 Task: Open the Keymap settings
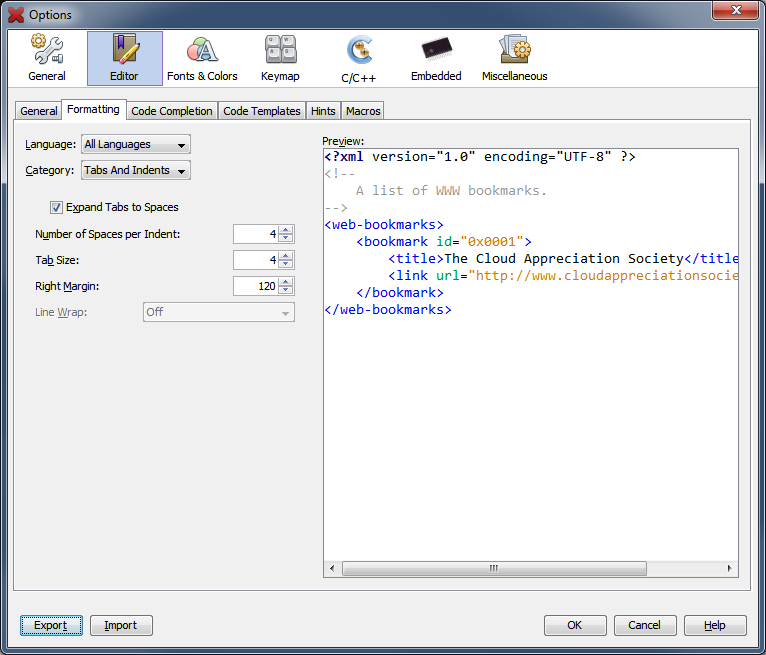tap(280, 58)
